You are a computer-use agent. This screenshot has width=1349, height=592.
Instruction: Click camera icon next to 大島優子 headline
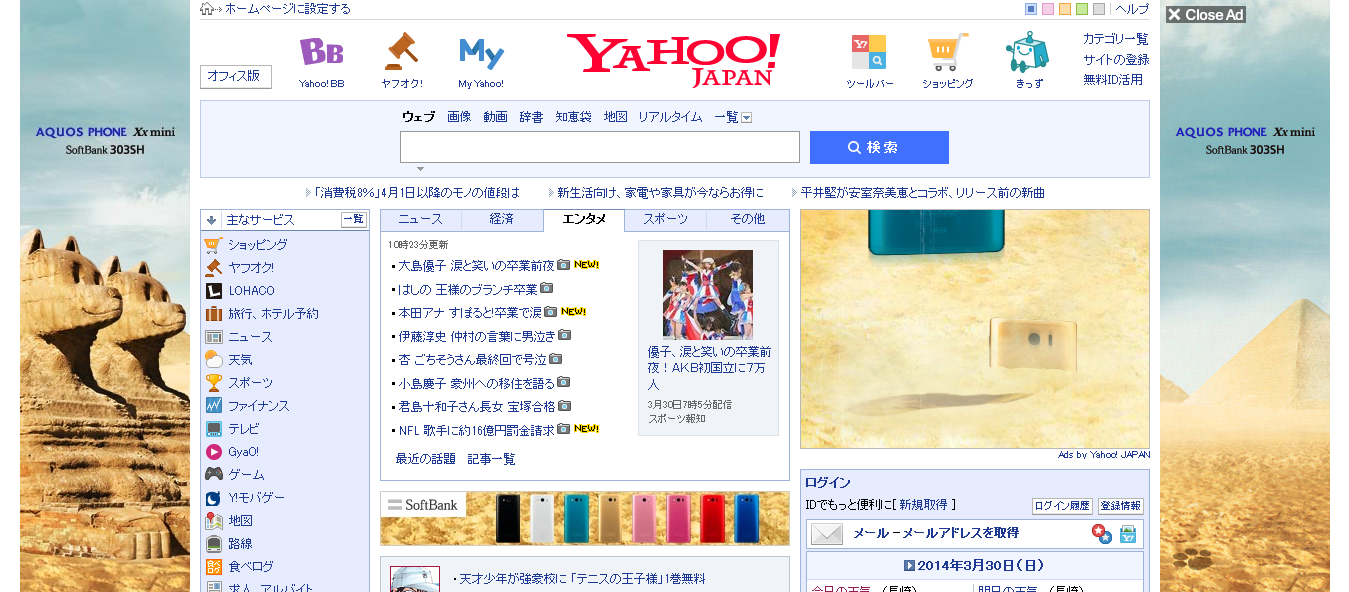[x=564, y=265]
